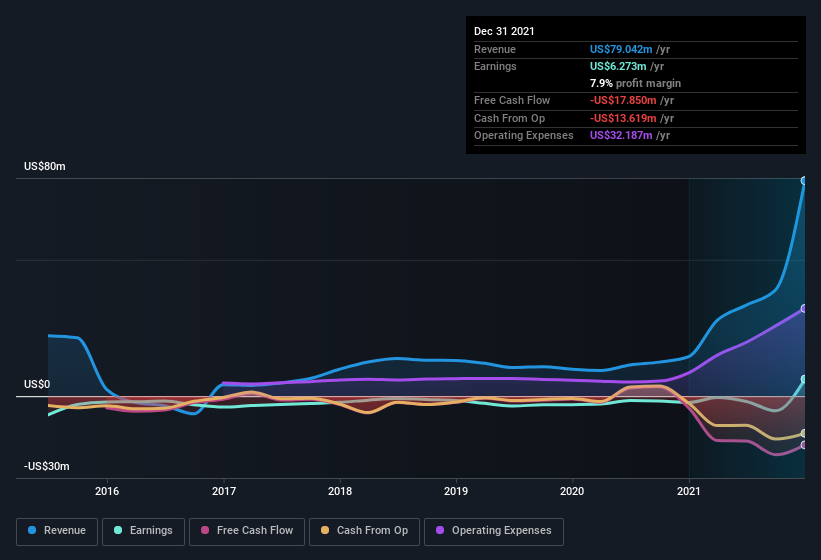Toggle the Revenue legend button

pos(57,531)
